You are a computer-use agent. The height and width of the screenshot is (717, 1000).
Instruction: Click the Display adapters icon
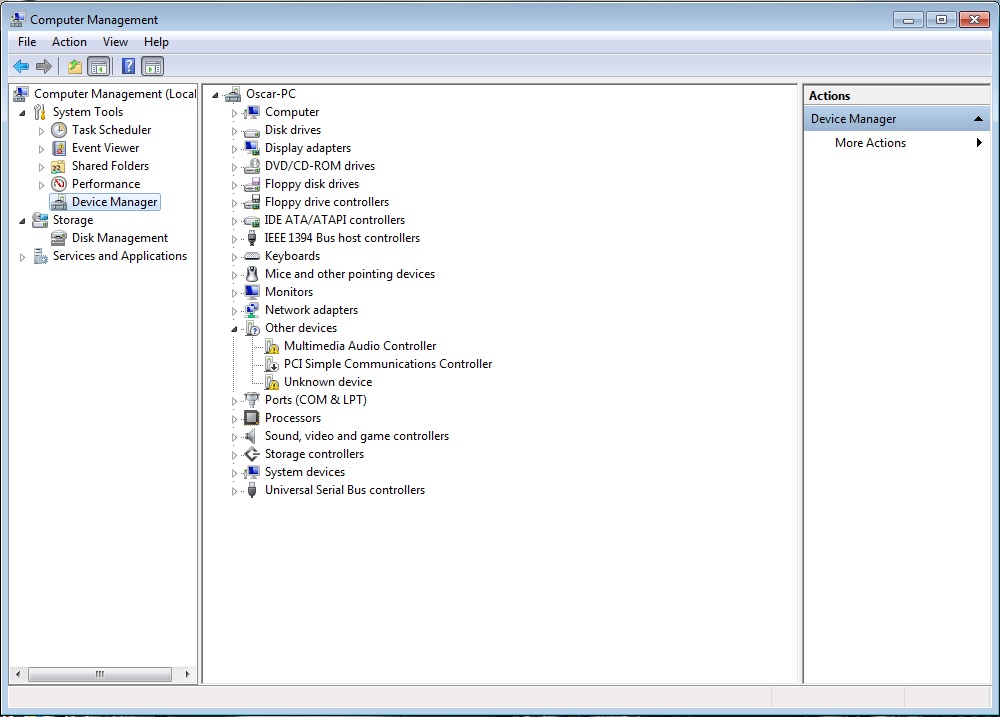pyautogui.click(x=252, y=148)
